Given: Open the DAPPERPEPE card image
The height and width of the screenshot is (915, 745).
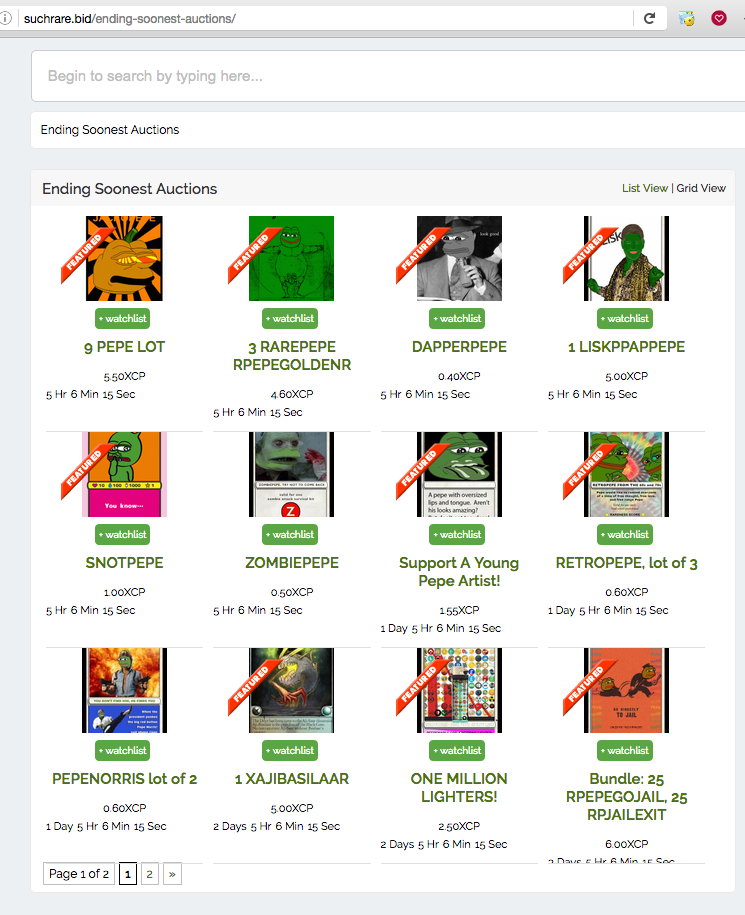Looking at the screenshot, I should point(459,259).
